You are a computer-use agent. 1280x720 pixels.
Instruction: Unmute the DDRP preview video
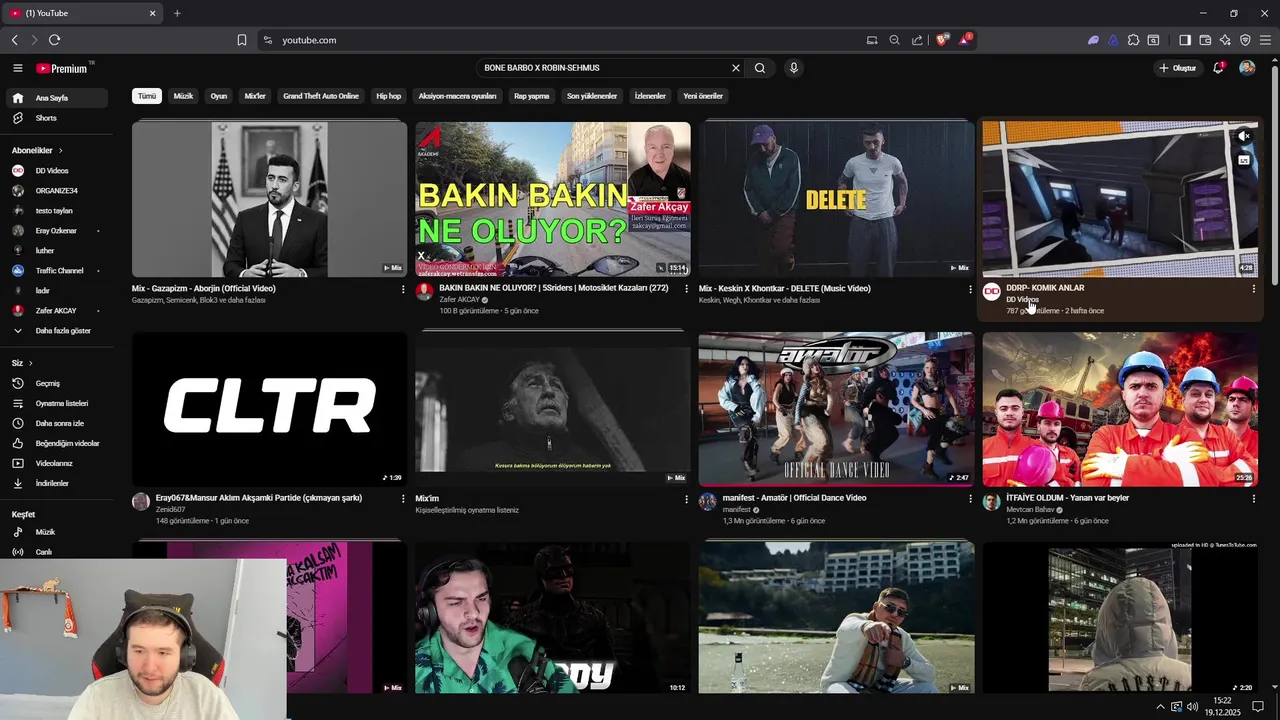click(1244, 136)
